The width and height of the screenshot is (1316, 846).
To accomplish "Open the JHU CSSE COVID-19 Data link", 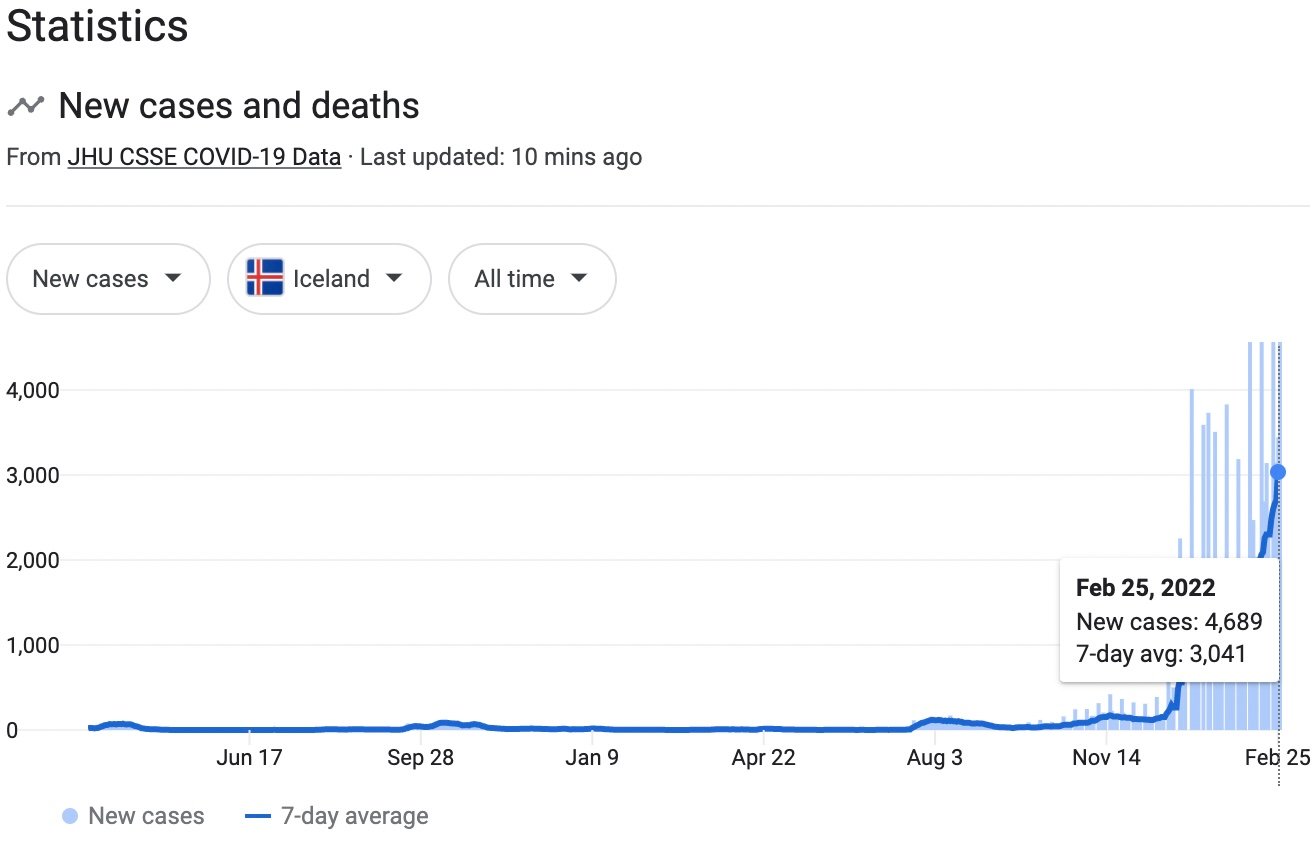I will [x=204, y=157].
